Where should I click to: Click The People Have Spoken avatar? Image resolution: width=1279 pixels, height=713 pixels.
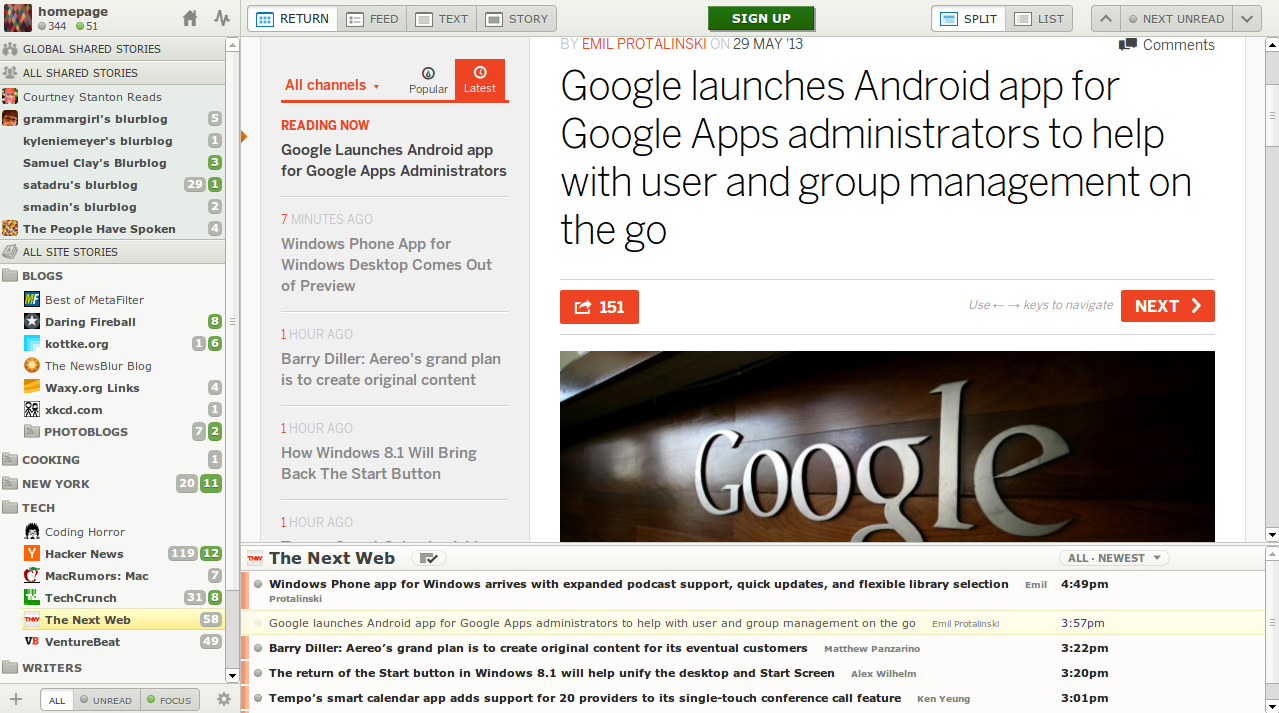coord(10,229)
